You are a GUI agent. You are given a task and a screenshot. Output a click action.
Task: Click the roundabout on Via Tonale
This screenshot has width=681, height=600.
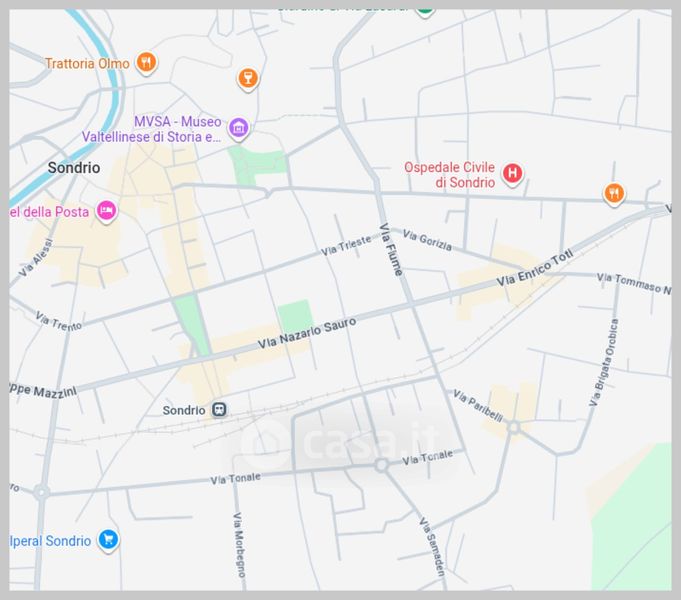(x=381, y=465)
